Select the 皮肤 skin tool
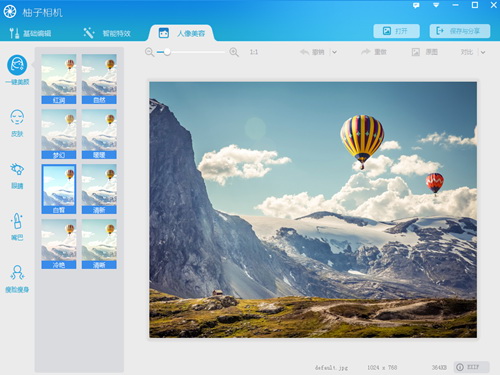500x375 pixels. pos(17,123)
